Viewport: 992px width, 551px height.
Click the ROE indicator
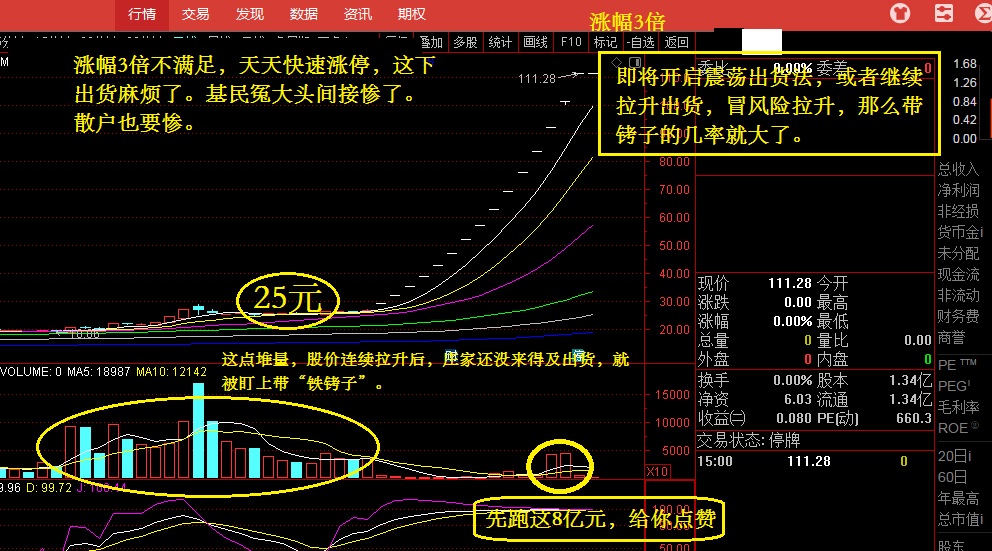point(958,428)
